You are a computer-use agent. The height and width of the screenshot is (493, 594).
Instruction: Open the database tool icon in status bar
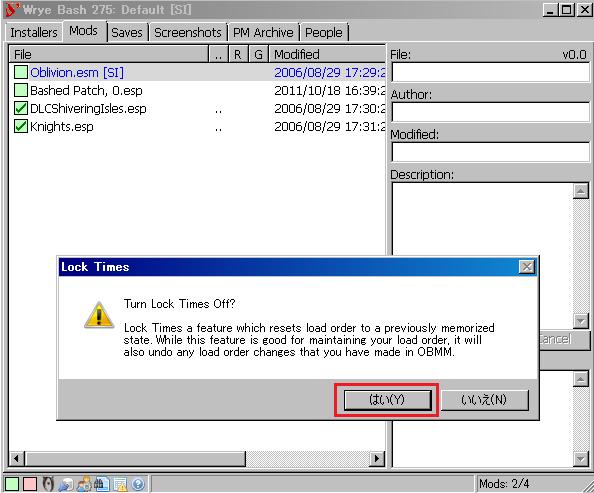click(66, 484)
